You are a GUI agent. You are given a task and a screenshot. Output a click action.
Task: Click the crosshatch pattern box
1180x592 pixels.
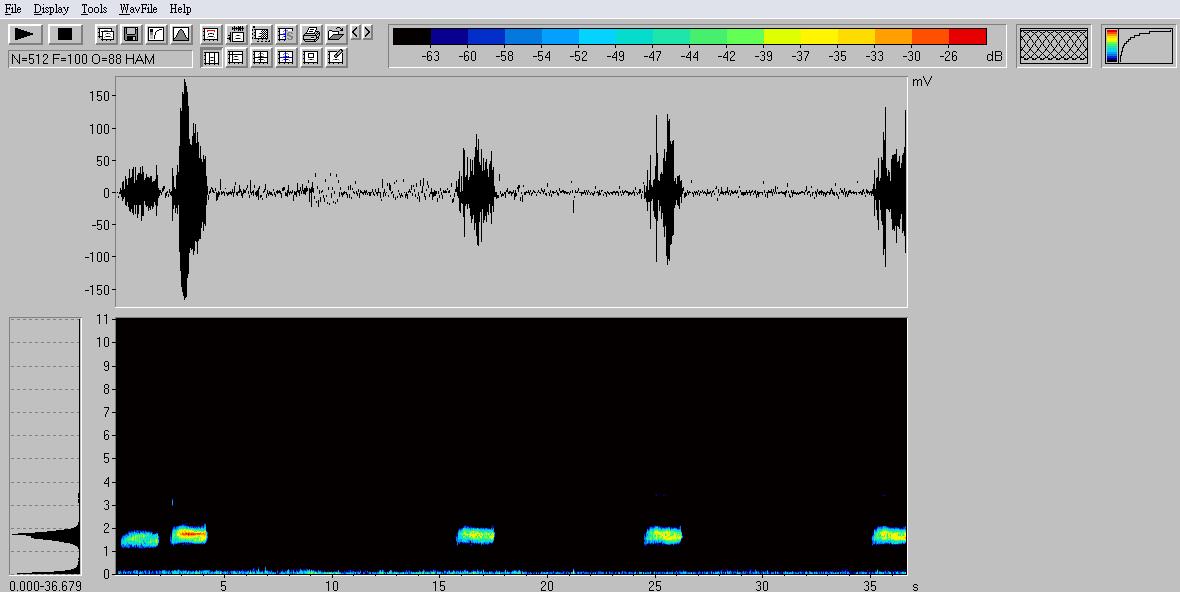click(1053, 46)
